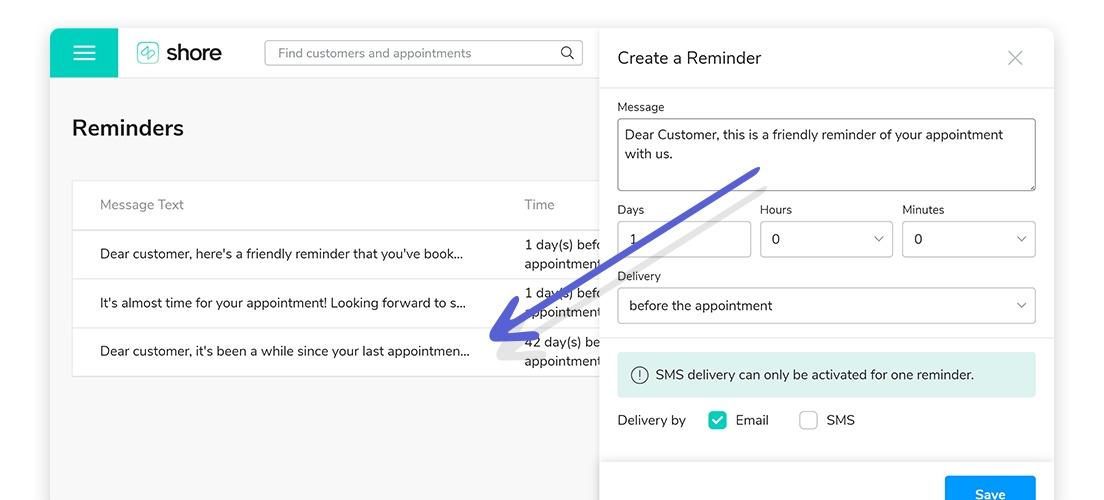
Task: Open the 'it's been a while' reminder row
Action: pyautogui.click(x=336, y=351)
